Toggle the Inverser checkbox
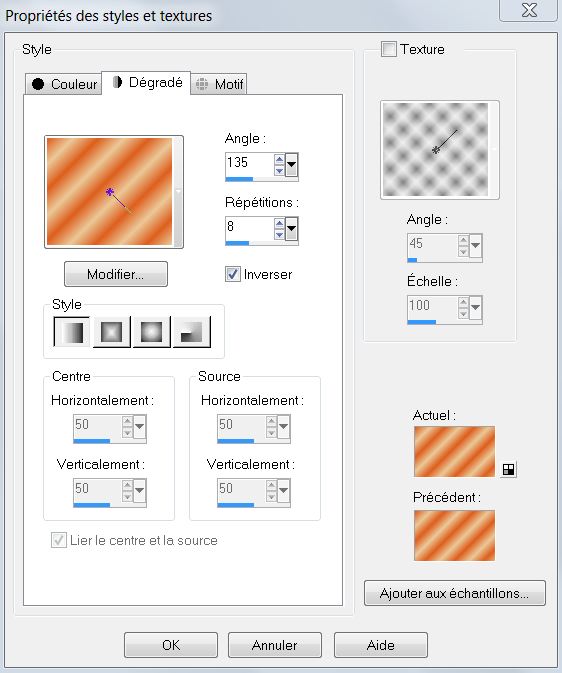 (x=233, y=274)
